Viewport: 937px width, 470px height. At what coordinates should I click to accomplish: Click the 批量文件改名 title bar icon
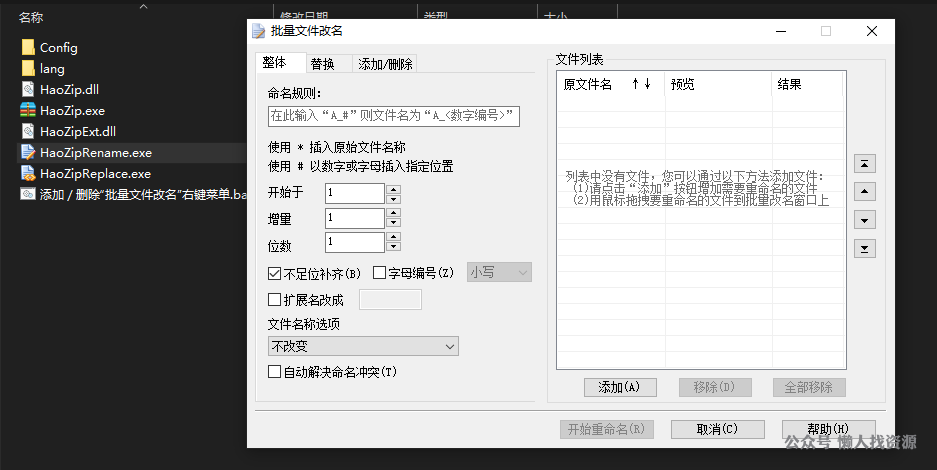pos(258,31)
